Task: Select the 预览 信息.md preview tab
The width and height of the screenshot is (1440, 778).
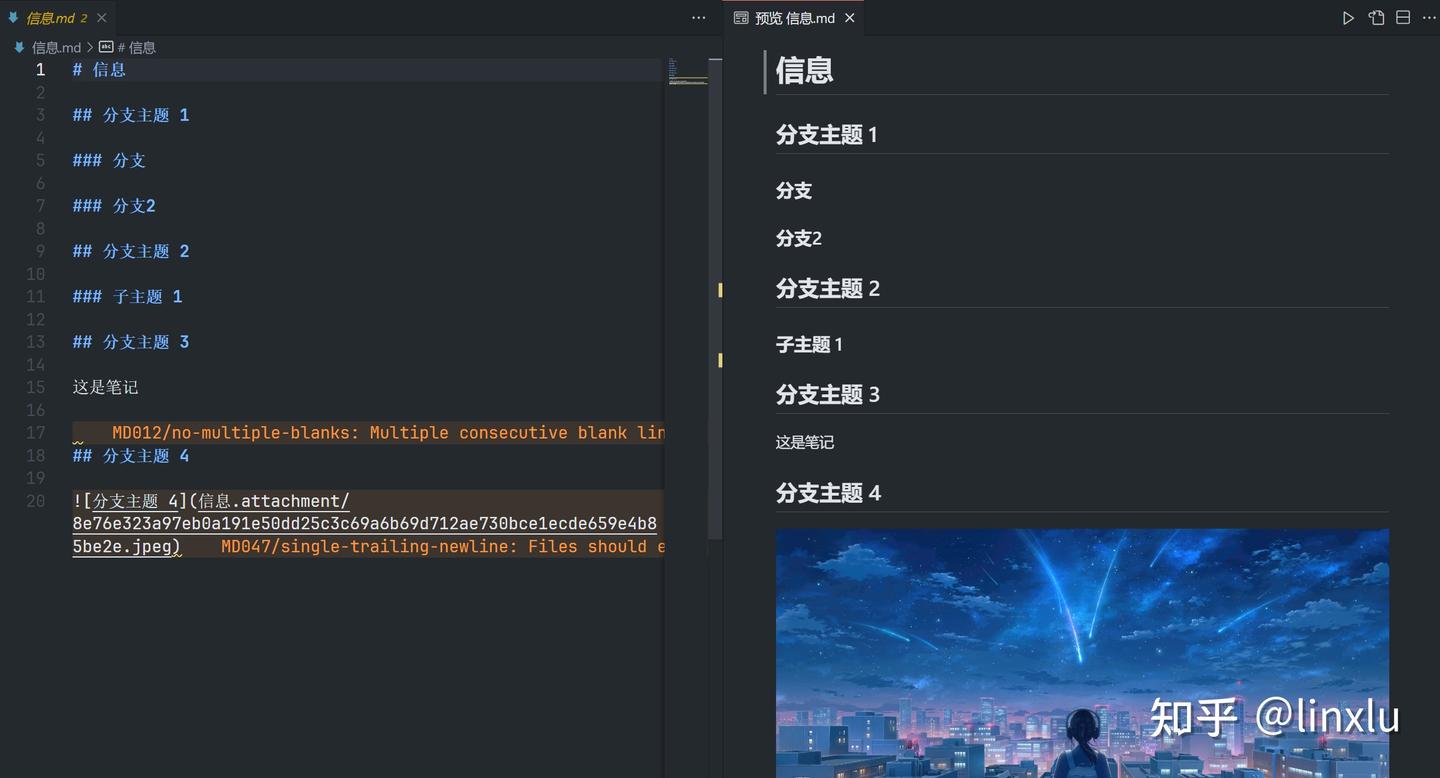Action: click(x=793, y=17)
